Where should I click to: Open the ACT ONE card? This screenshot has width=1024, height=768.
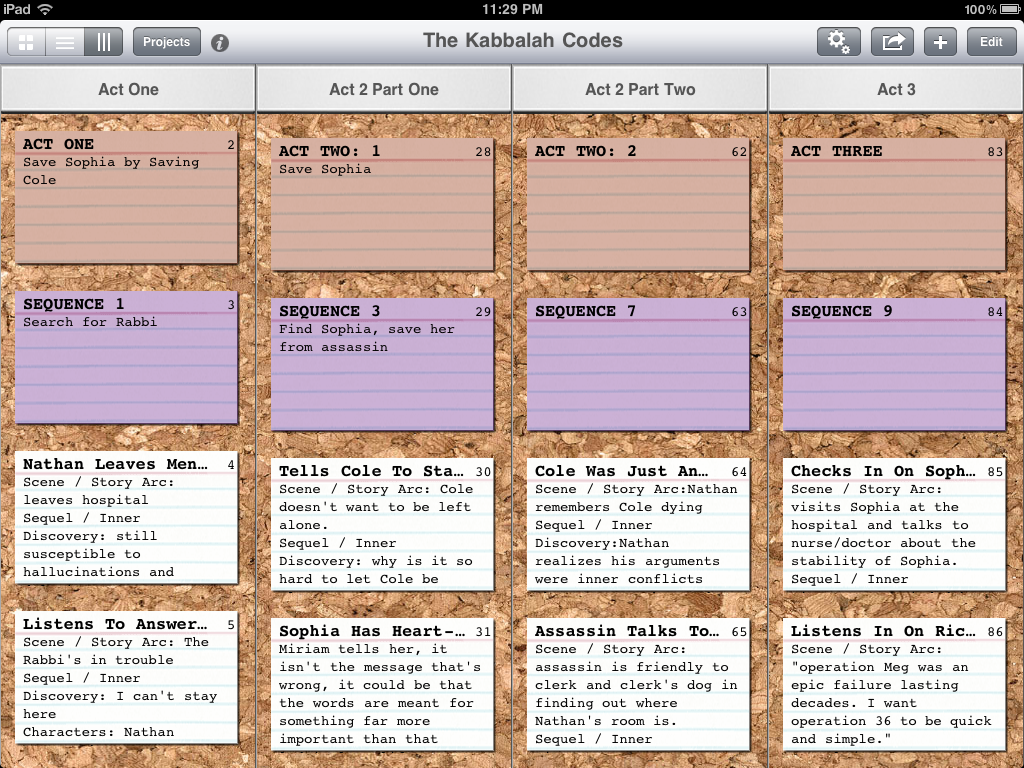click(x=126, y=198)
